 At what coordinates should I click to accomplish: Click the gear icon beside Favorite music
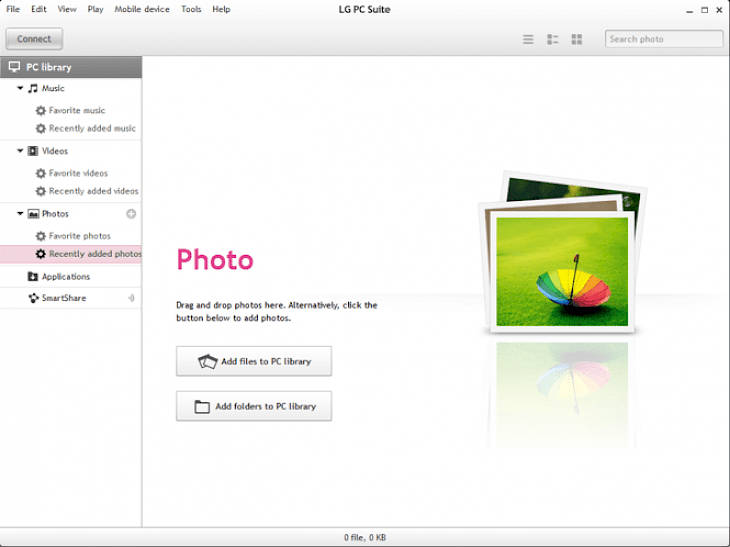pyautogui.click(x=41, y=110)
